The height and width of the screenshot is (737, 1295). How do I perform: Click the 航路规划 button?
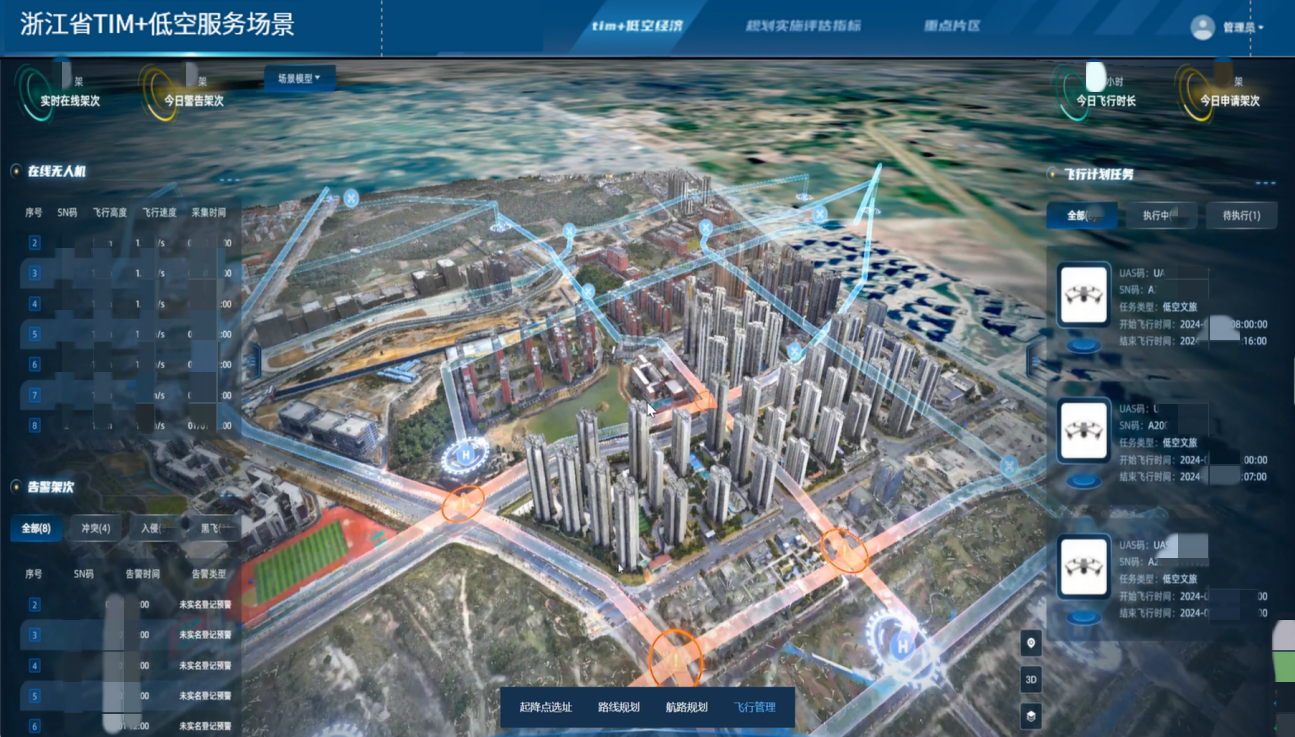pyautogui.click(x=686, y=707)
